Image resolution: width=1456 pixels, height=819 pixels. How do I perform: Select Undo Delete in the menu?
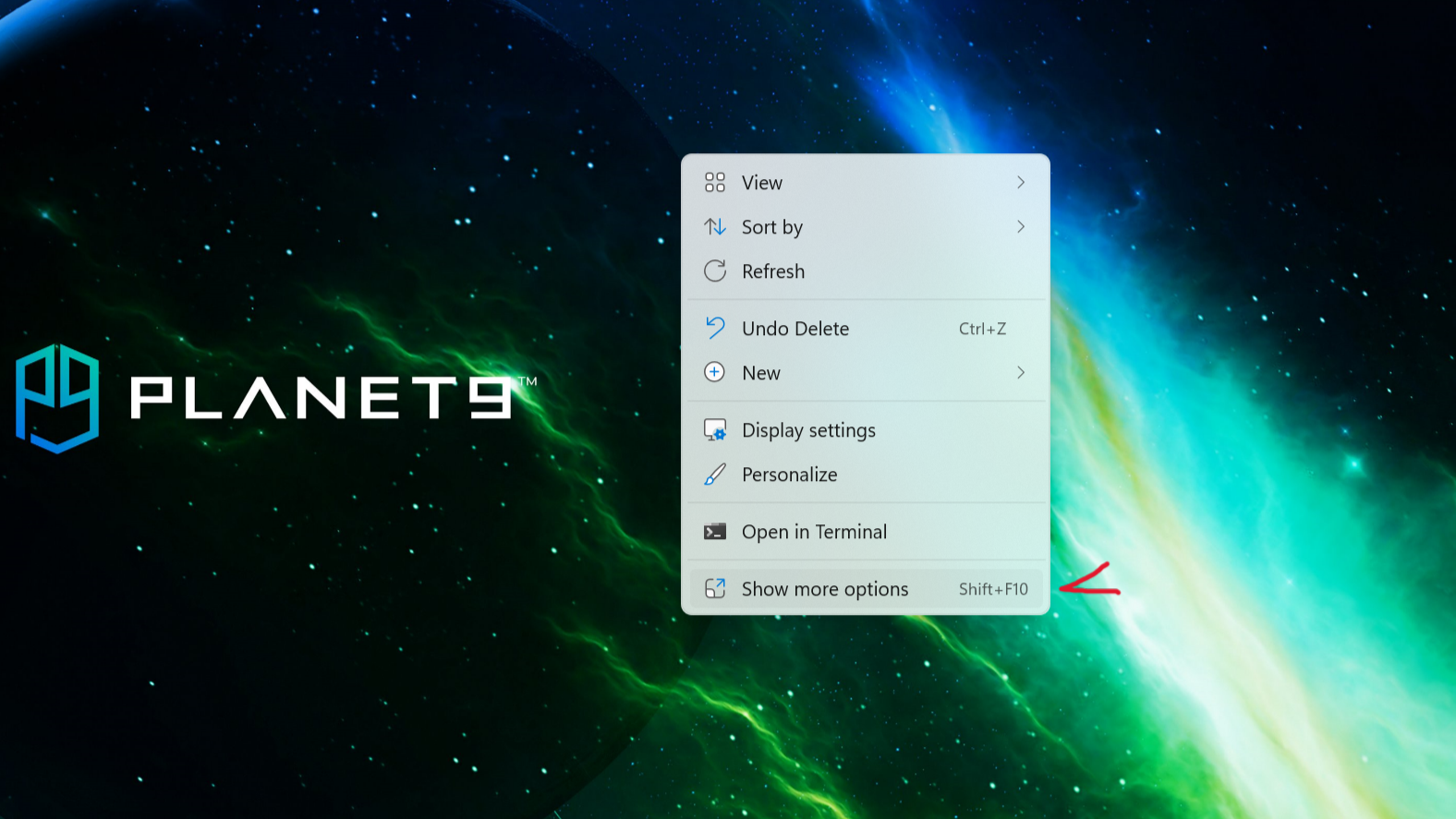pos(866,329)
